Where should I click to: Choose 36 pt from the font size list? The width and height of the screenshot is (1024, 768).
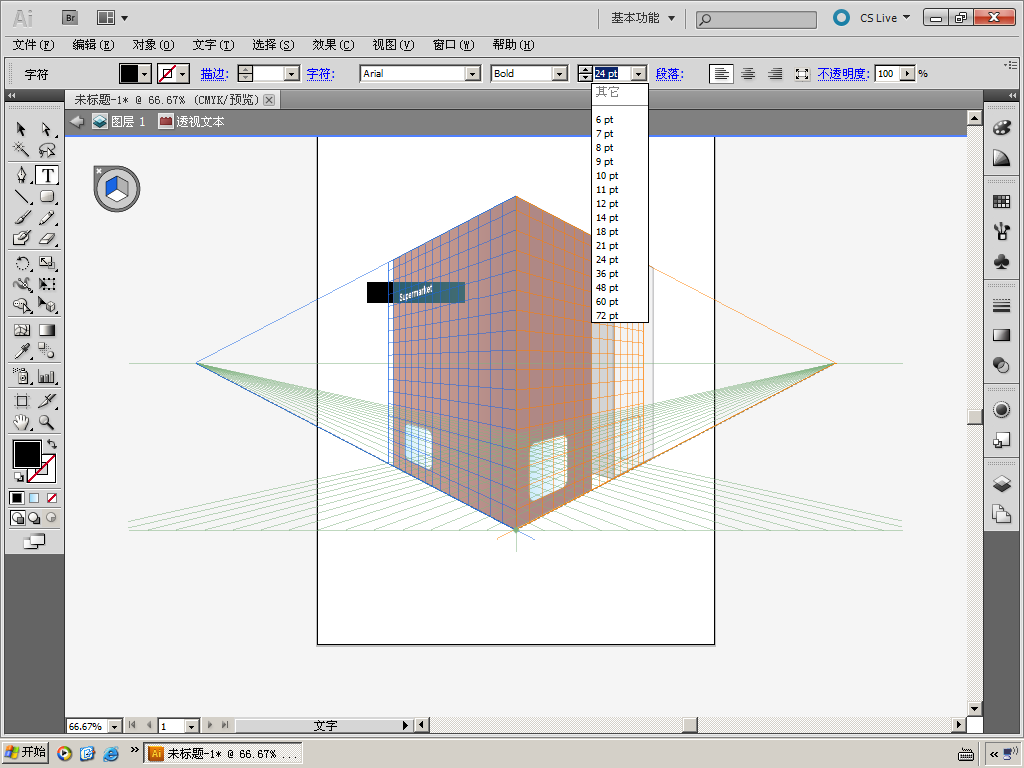tap(607, 274)
